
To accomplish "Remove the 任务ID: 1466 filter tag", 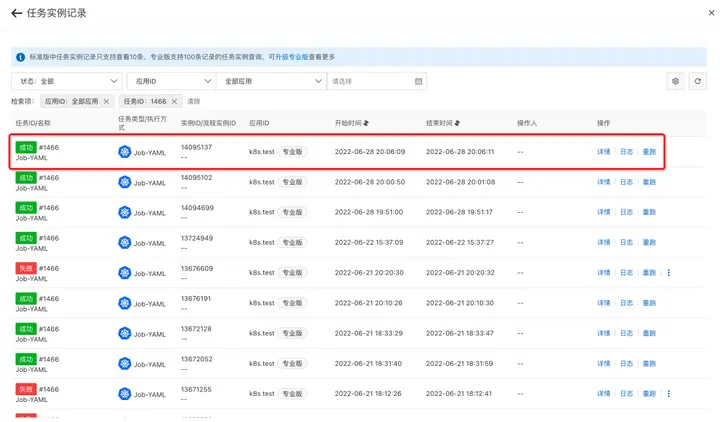I will (x=174, y=101).
